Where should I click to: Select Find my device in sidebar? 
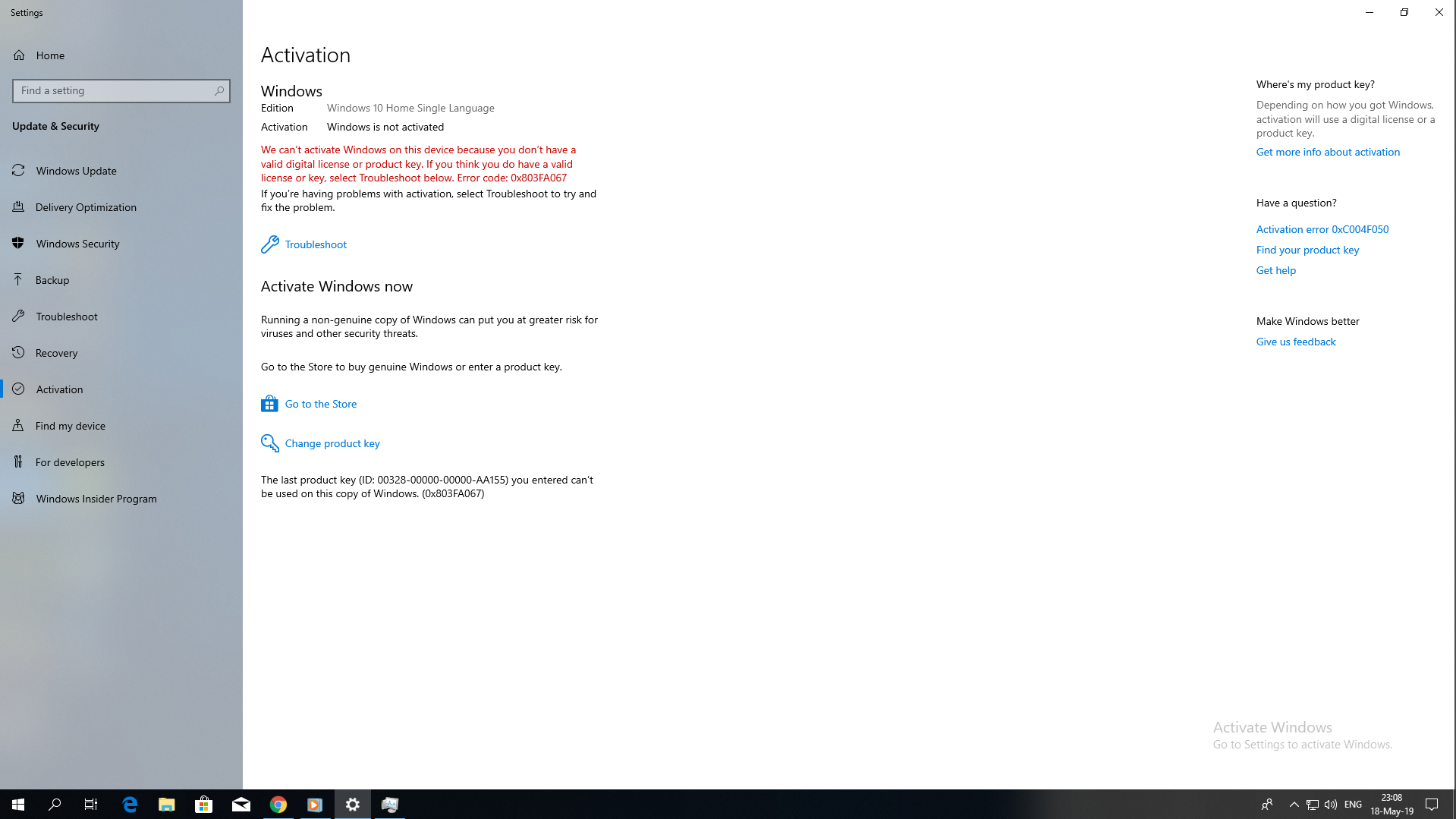(121, 426)
